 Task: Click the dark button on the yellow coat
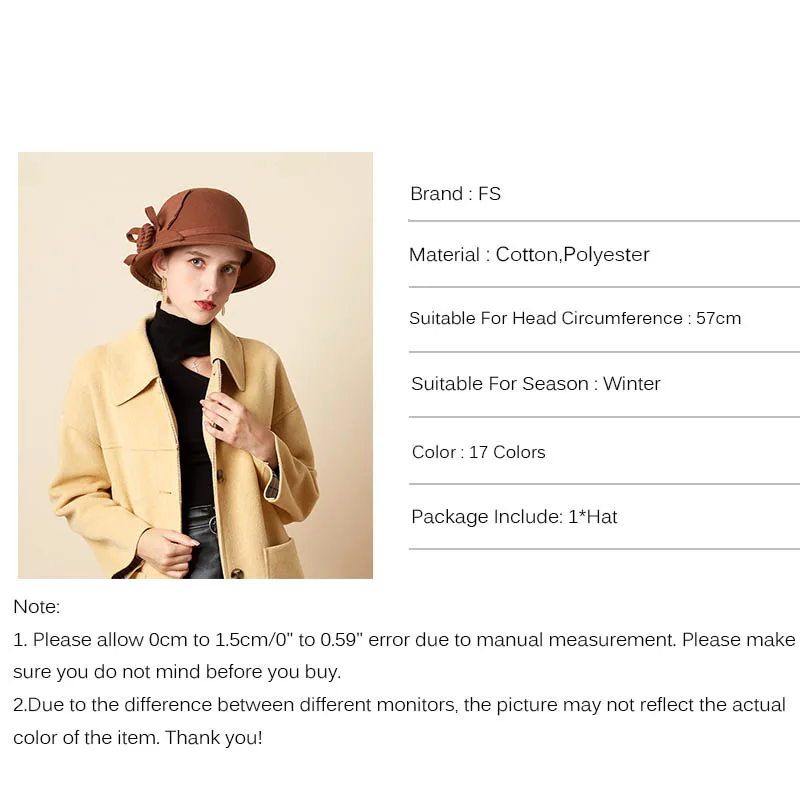pos(239,573)
